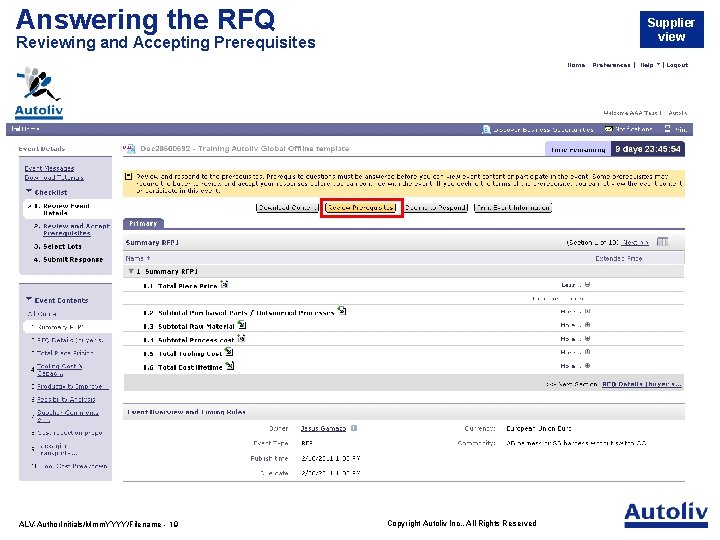The image size is (720, 540).
Task: Click the Event Details sidebar heading
Action: 42,149
